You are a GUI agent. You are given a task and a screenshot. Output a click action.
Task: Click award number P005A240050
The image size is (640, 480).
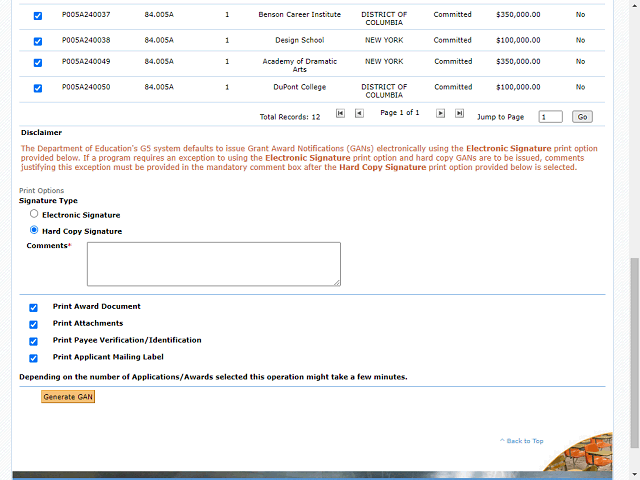(x=86, y=87)
